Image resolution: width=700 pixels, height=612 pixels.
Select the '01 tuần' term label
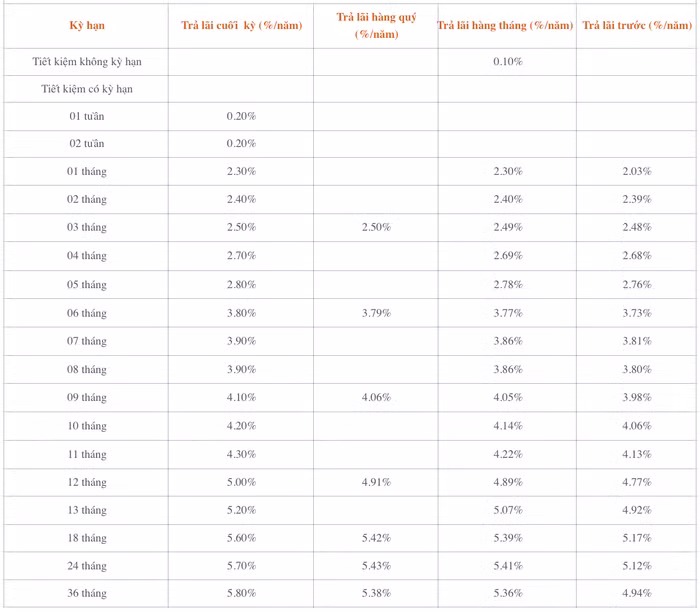click(x=87, y=116)
